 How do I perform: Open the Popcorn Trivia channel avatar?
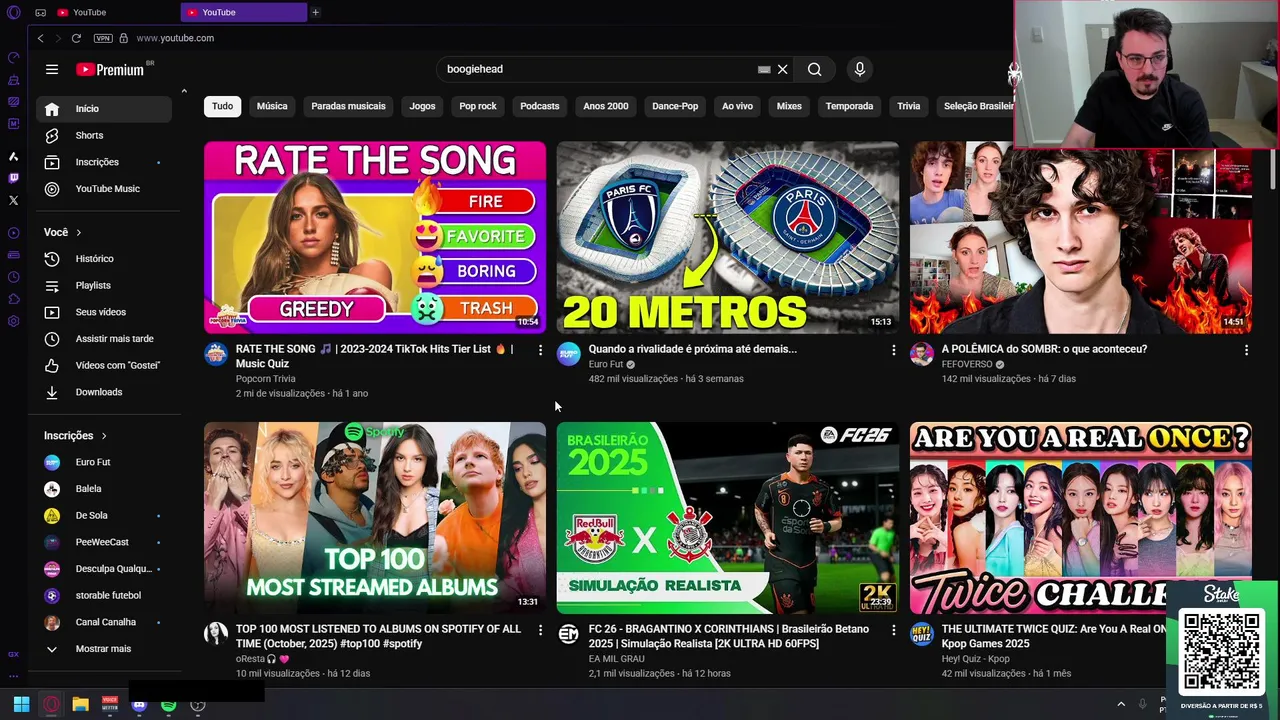pyautogui.click(x=216, y=354)
